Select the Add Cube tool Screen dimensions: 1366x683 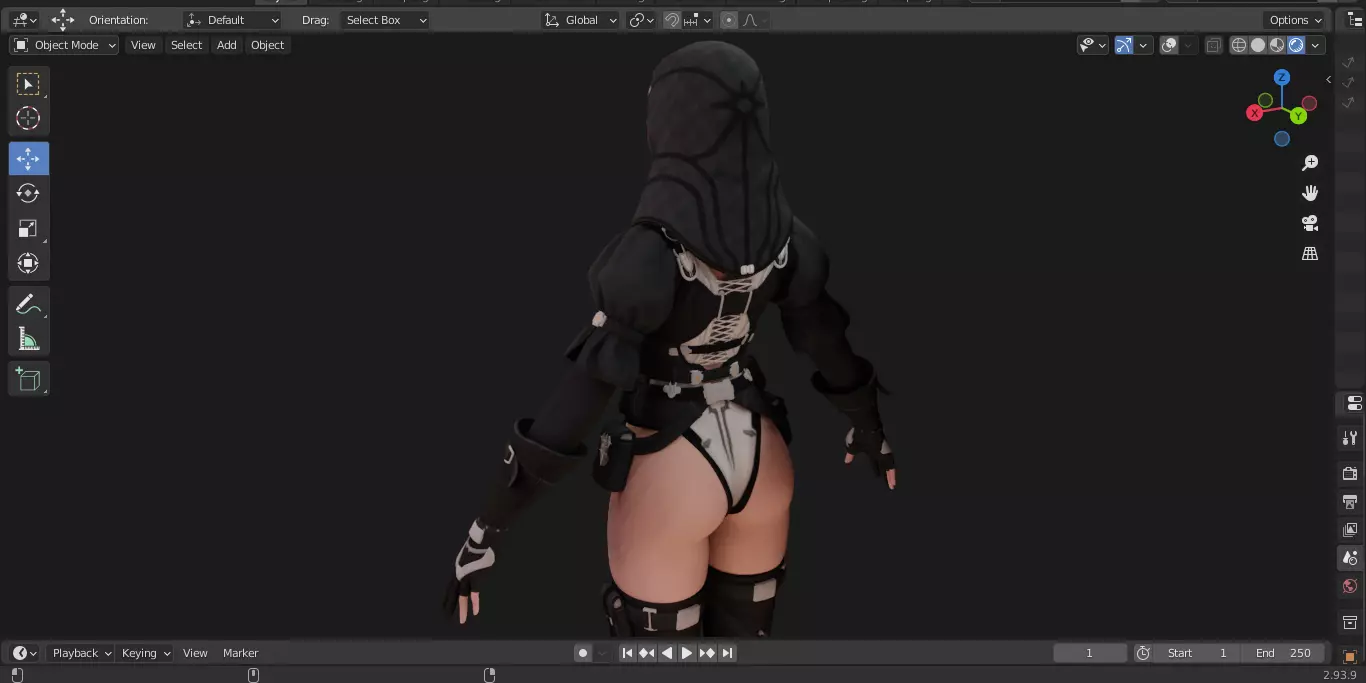pyautogui.click(x=28, y=380)
